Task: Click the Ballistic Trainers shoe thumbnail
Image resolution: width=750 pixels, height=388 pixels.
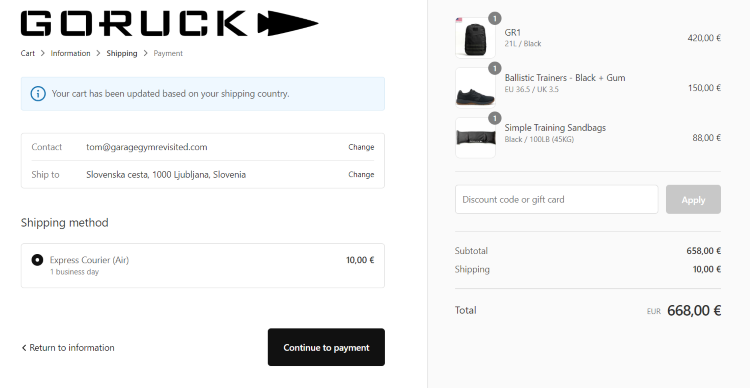Action: pyautogui.click(x=475, y=88)
